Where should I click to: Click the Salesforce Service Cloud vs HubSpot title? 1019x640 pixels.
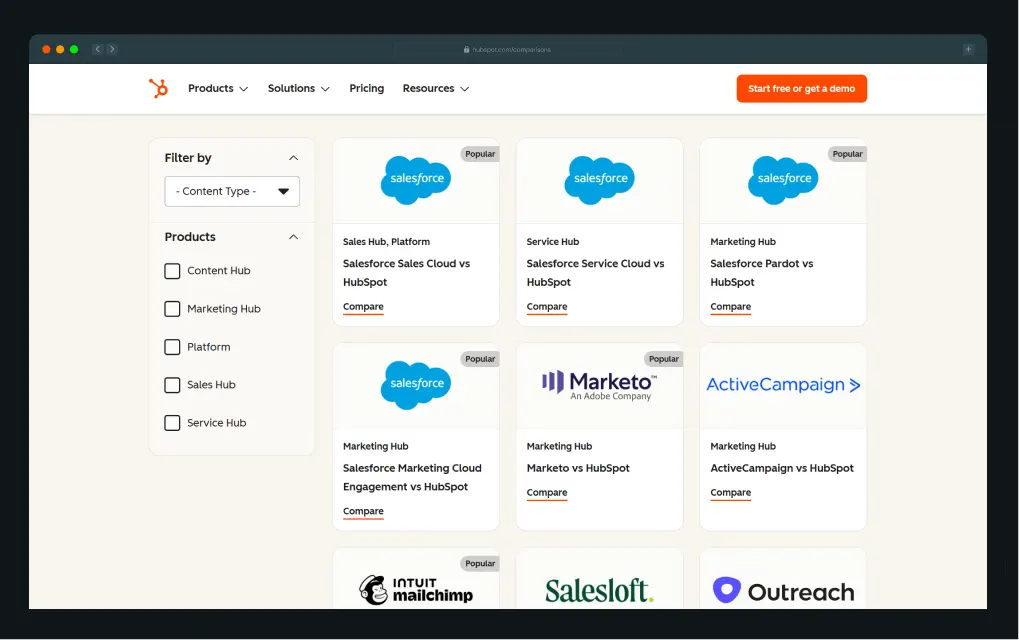(x=595, y=273)
